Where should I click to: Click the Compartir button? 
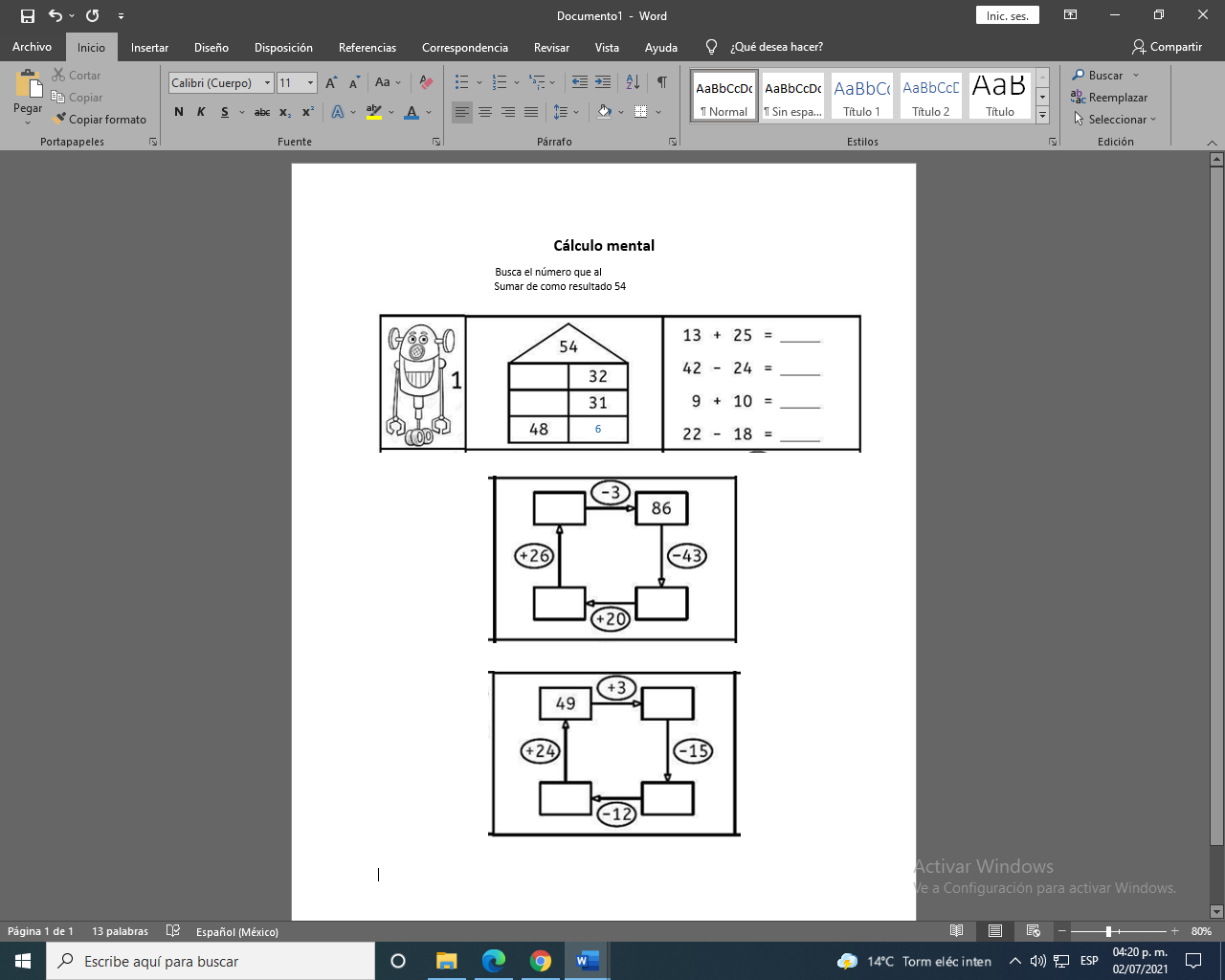click(1167, 47)
